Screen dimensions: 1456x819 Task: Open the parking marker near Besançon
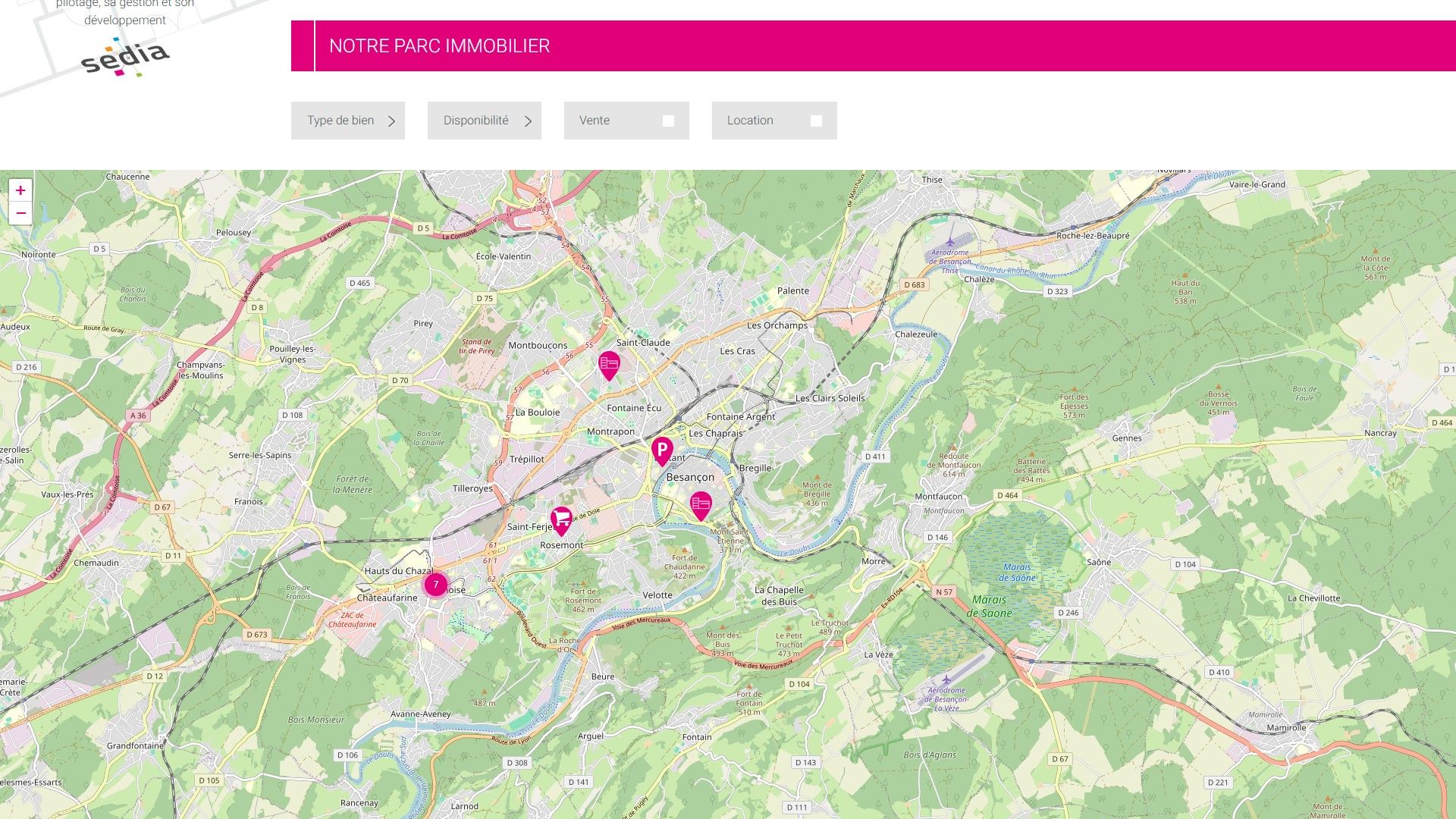coord(662,451)
